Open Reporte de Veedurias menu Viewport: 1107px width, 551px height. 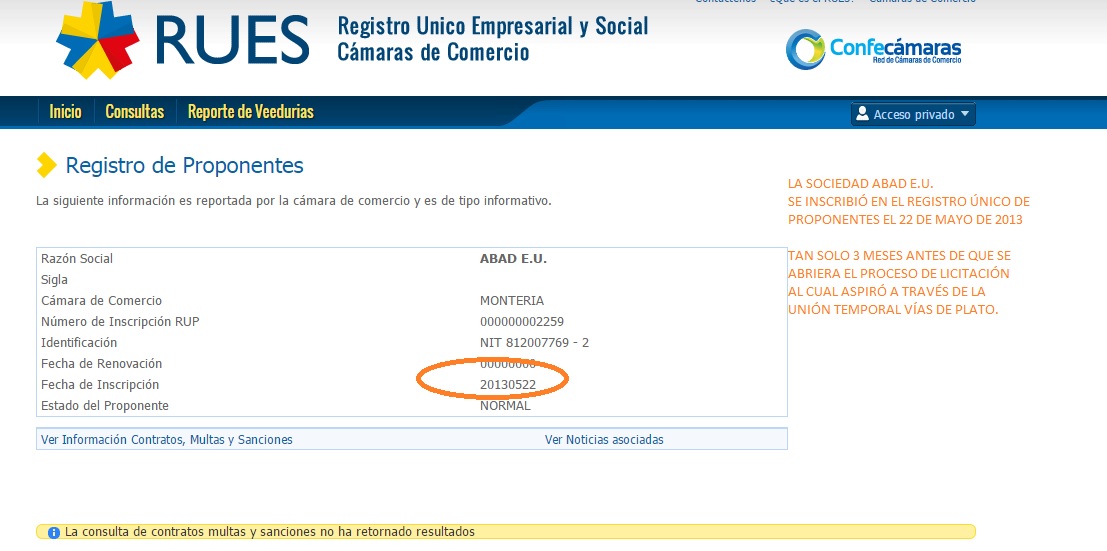(x=251, y=112)
